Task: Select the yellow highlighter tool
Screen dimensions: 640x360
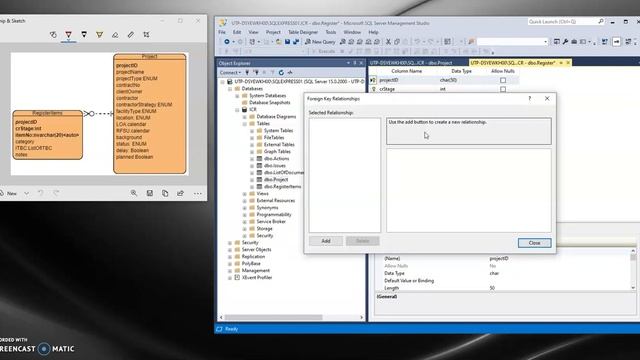Action: click(100, 35)
